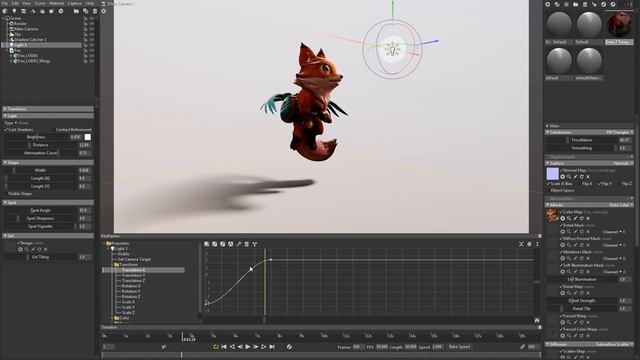
Task: Click the folder icon in material toolbar
Action: [576, 4]
